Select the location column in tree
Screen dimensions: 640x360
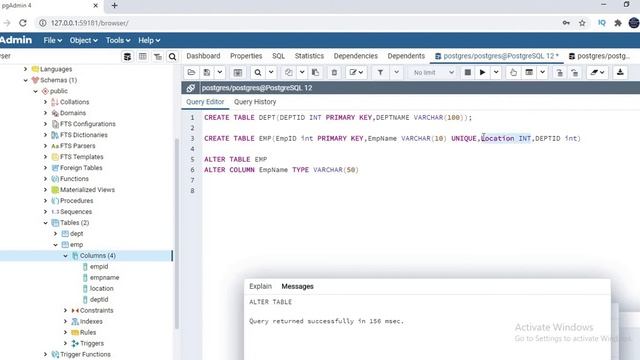point(102,289)
